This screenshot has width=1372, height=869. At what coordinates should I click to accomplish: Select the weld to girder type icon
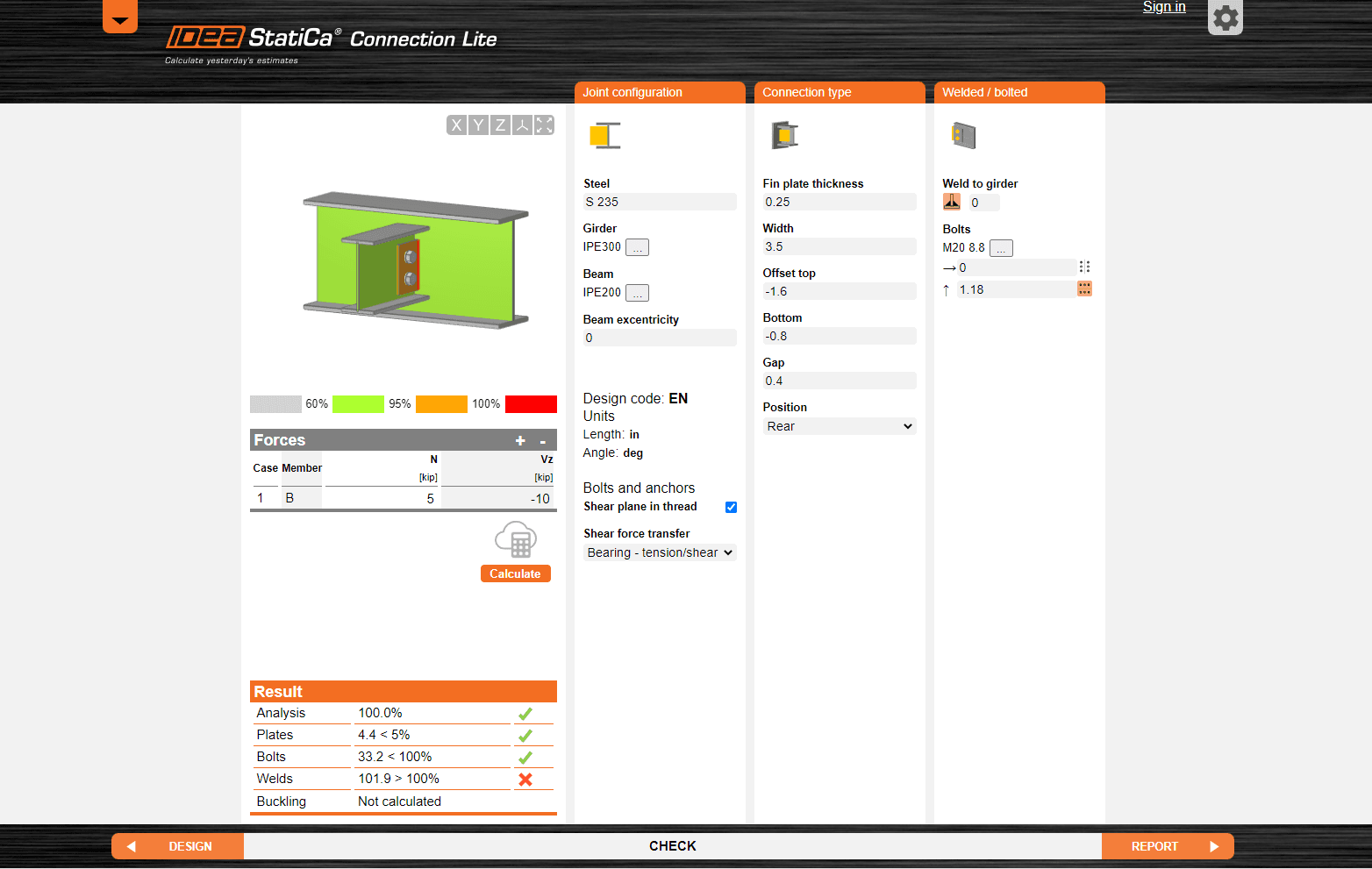click(x=952, y=202)
